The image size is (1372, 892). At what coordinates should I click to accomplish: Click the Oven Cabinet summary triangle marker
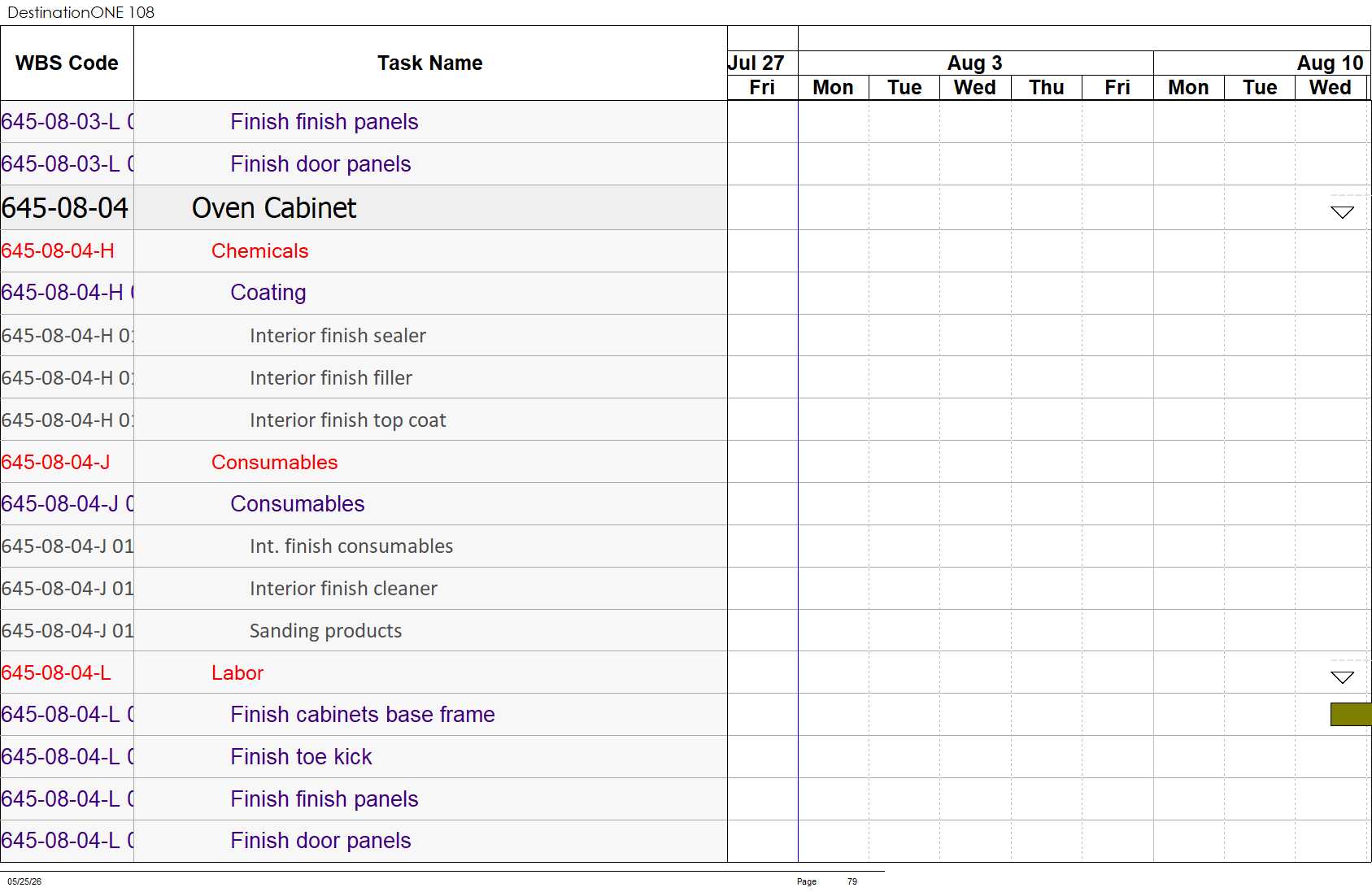[1342, 212]
